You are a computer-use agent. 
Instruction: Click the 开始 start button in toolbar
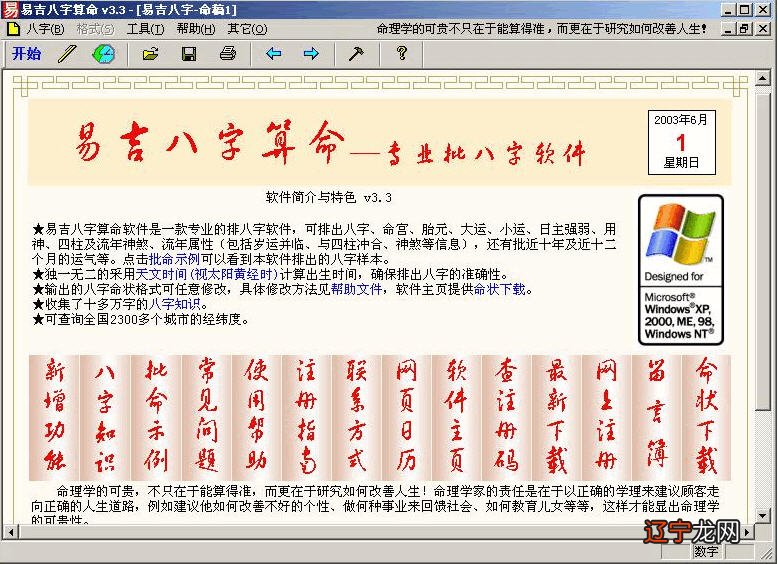[26, 54]
